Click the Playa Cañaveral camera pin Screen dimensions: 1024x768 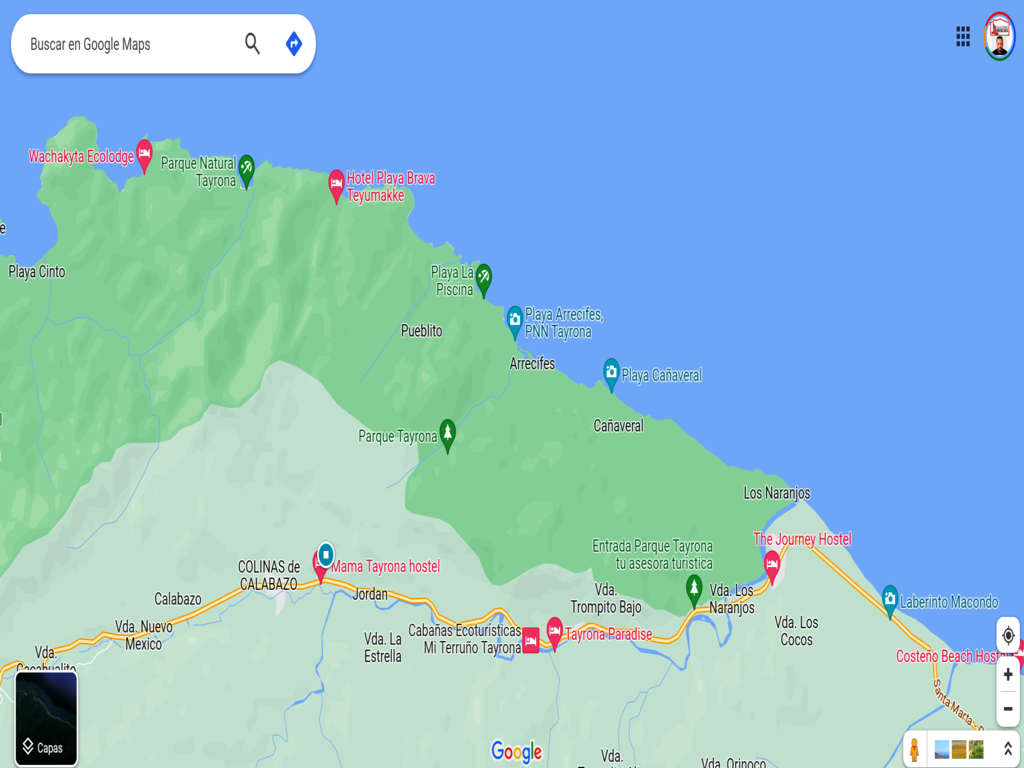tap(611, 373)
